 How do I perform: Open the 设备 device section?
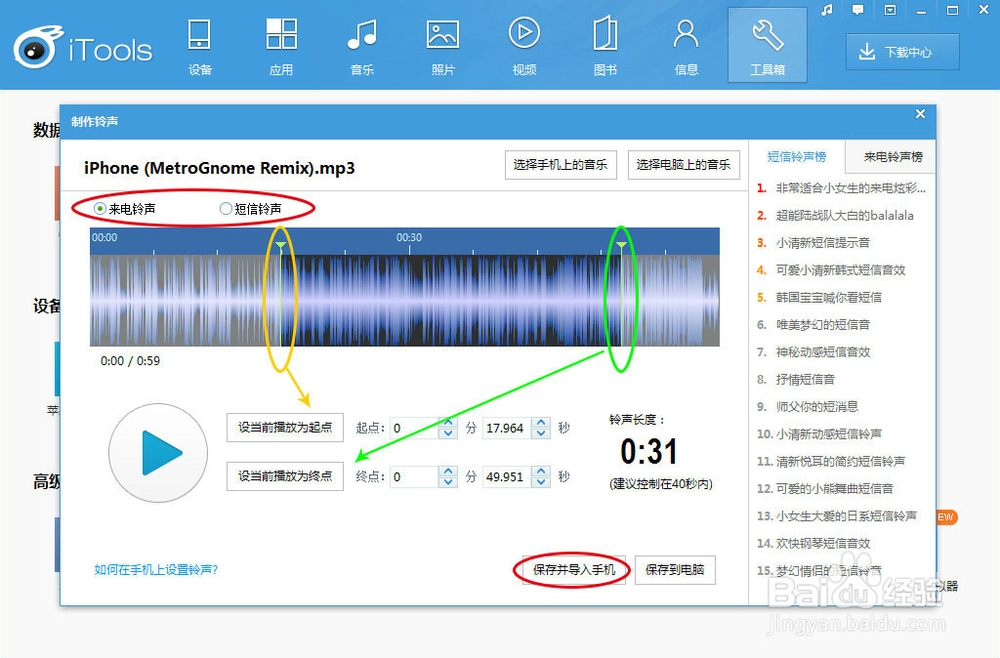coord(200,48)
